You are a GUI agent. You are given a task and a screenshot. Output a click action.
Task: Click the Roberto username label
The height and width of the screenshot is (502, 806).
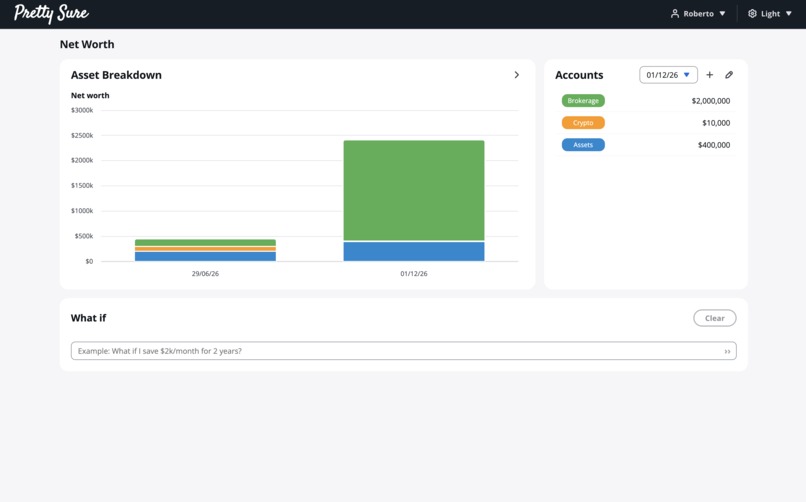699,14
